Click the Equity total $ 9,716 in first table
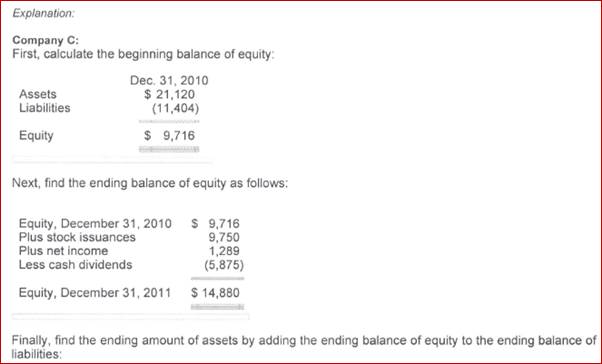 click(x=169, y=136)
